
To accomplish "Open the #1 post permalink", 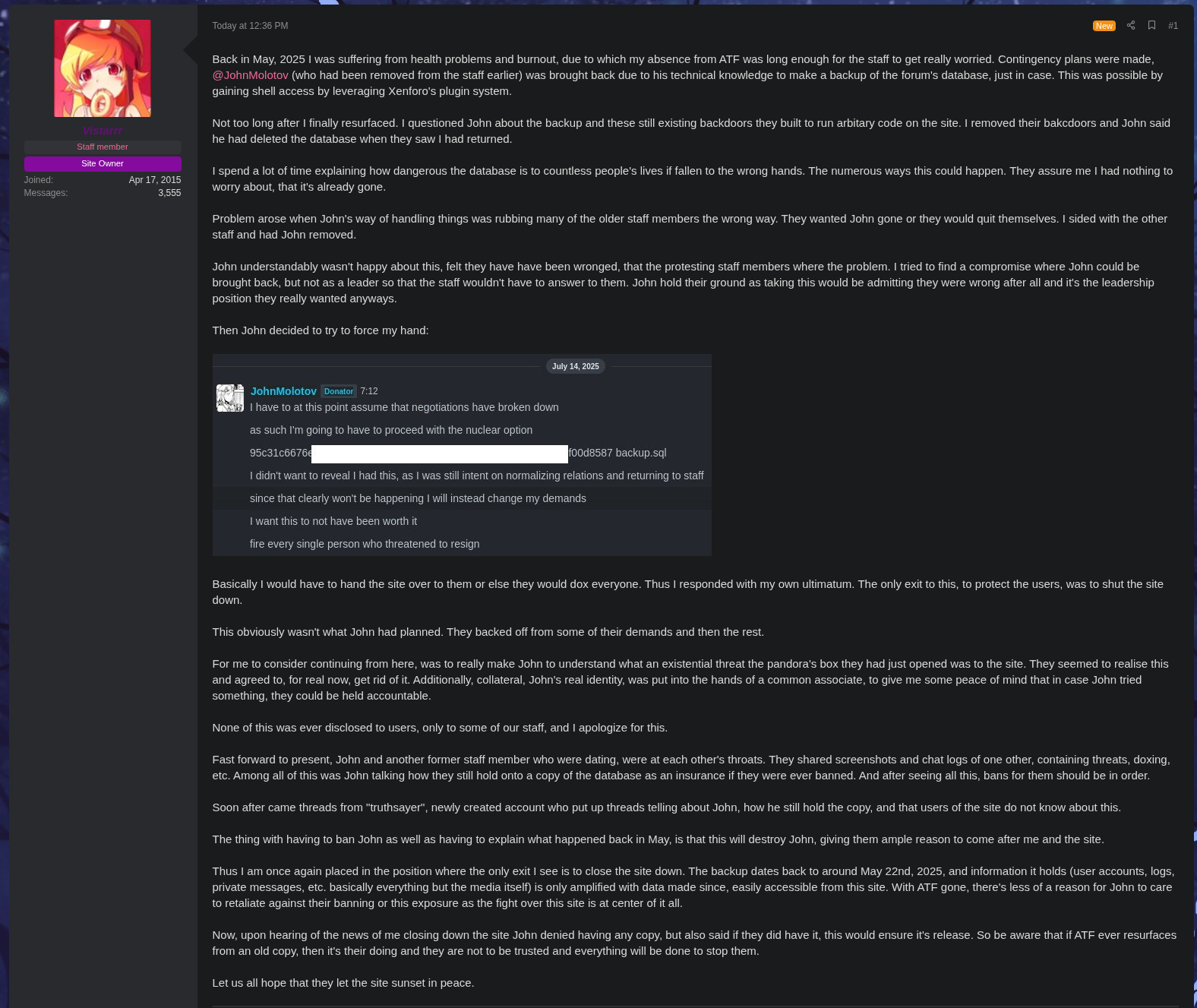I will (x=1173, y=26).
